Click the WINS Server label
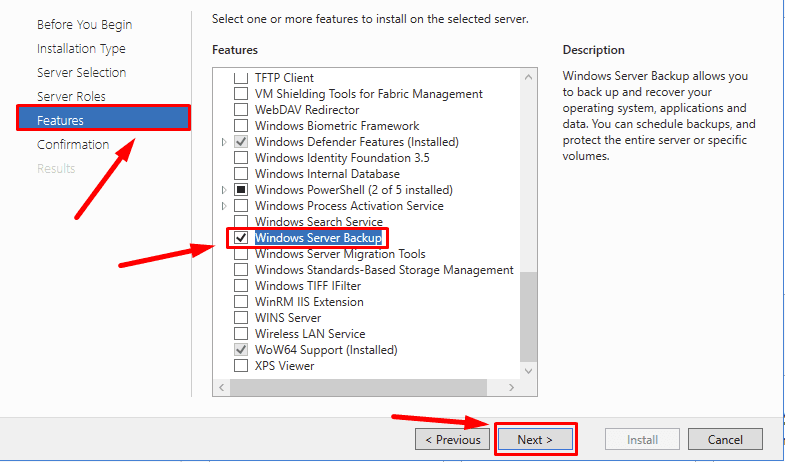The width and height of the screenshot is (785, 462). coord(288,318)
